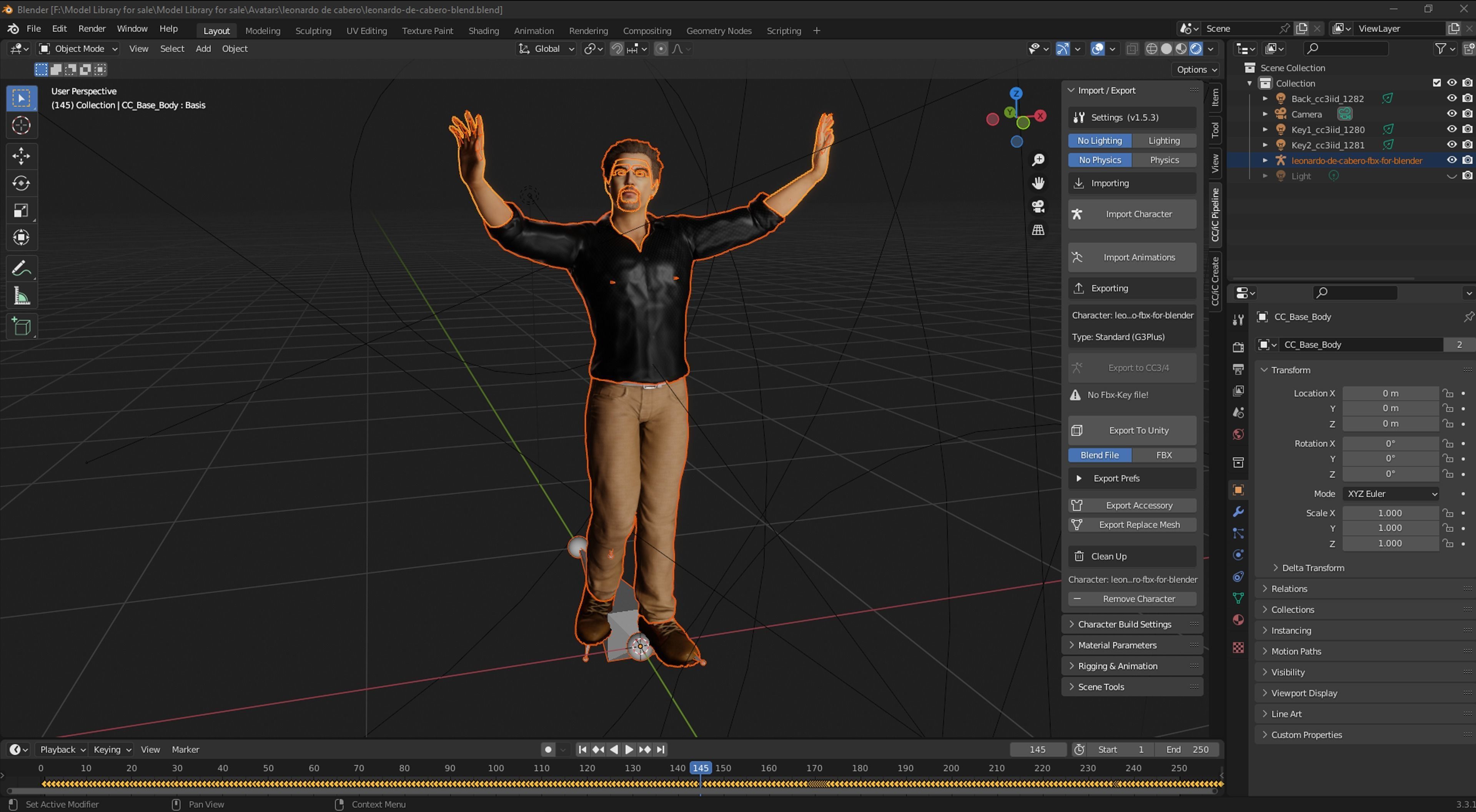Select the FBX export option
The height and width of the screenshot is (812, 1476).
(x=1164, y=455)
